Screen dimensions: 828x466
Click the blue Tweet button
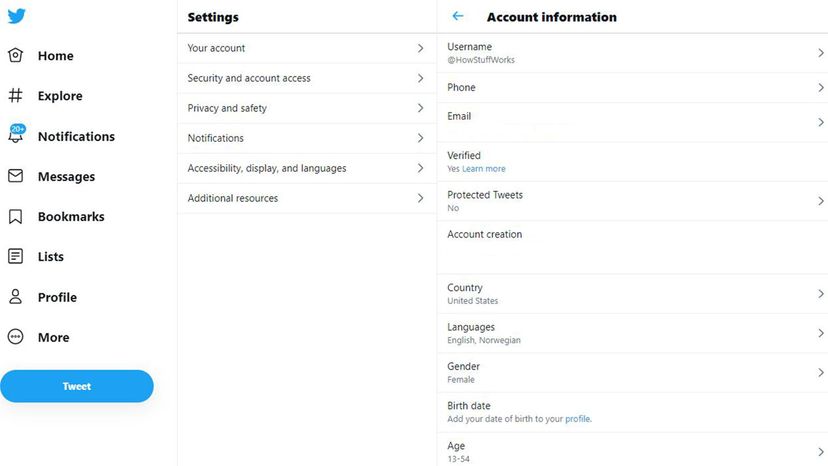[77, 386]
